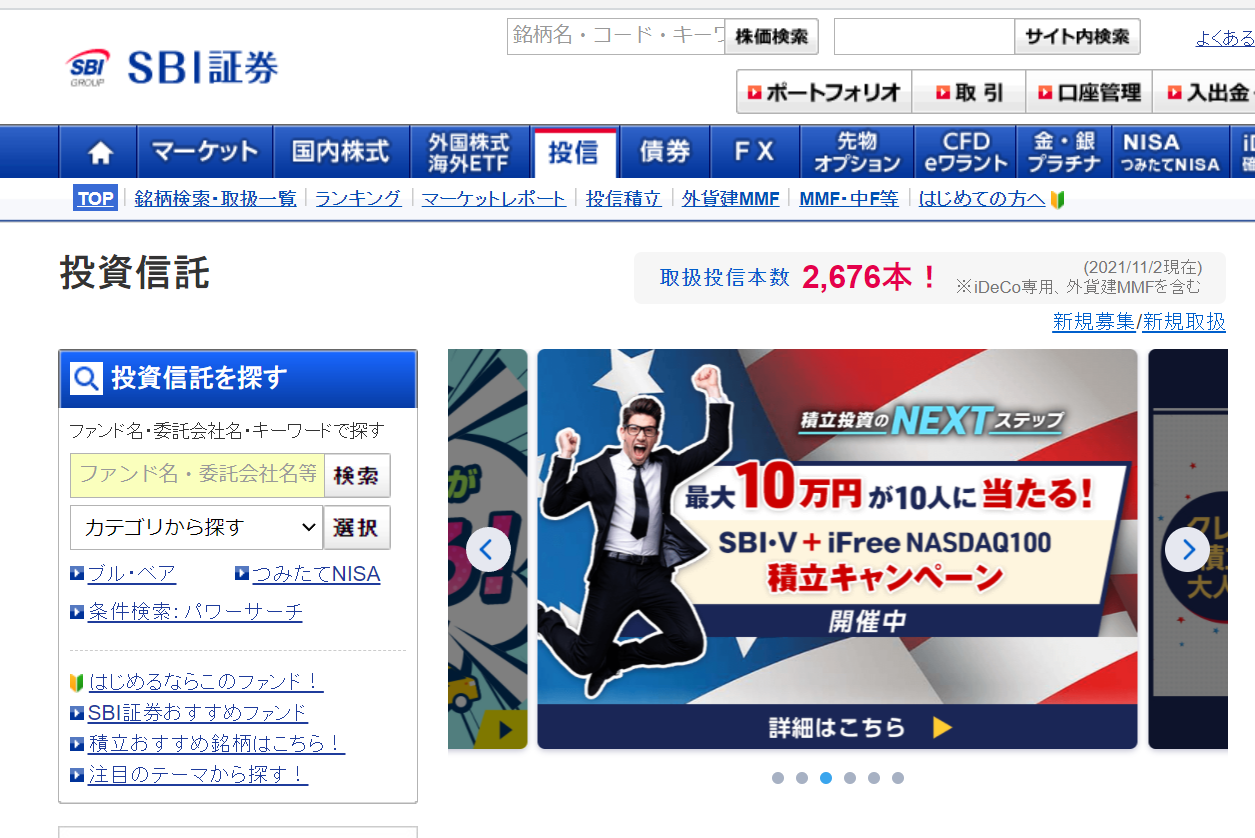This screenshot has width=1255, height=838.
Task: Focus the ファンド名・委託会社名 search field
Action: click(197, 475)
